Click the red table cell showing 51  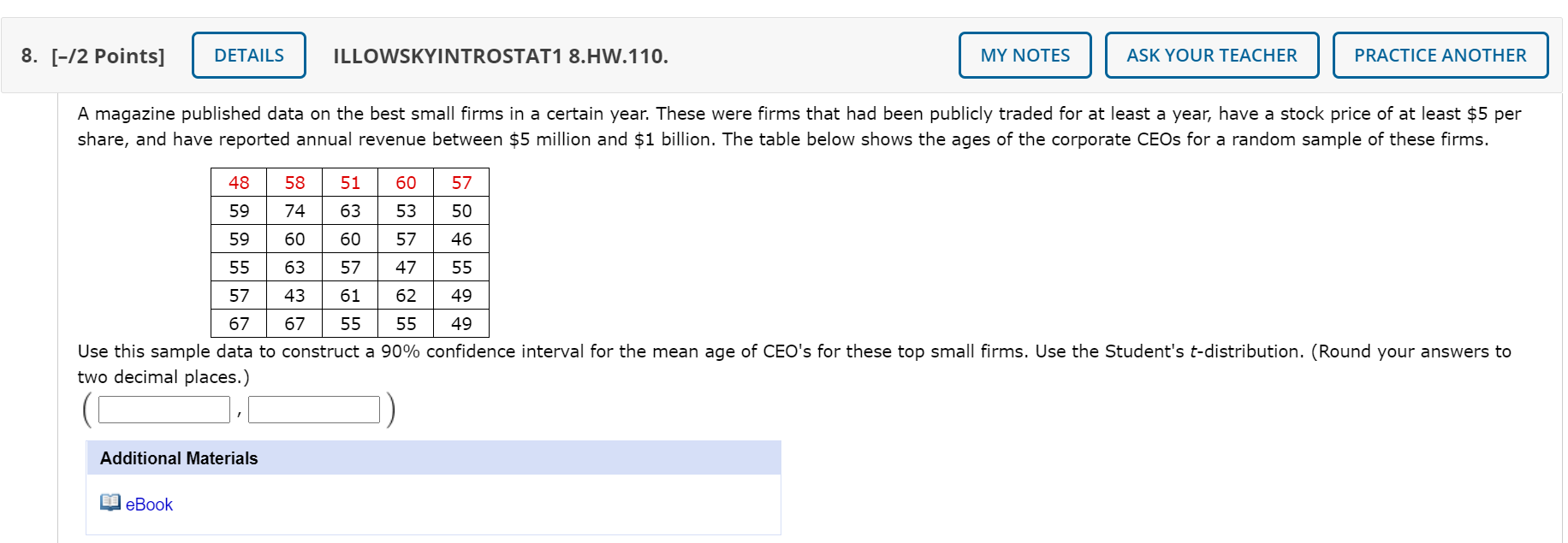(x=350, y=183)
